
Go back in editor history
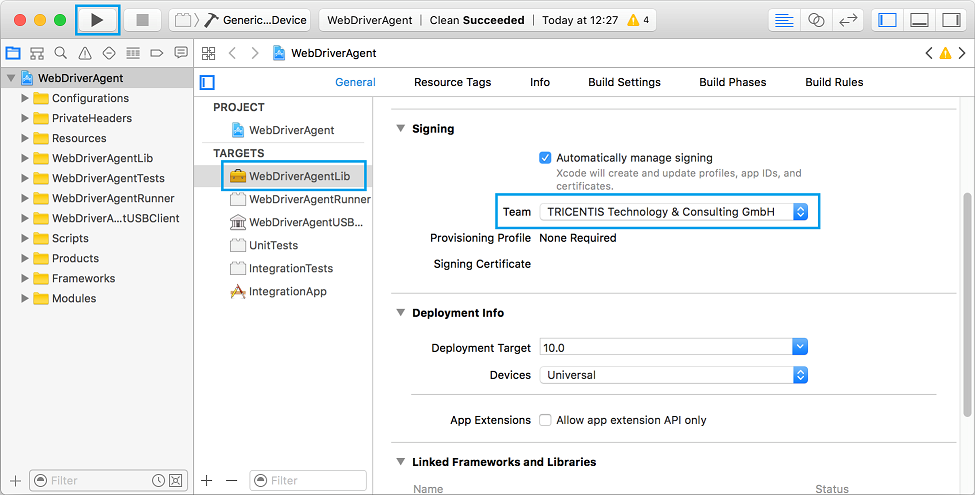pyautogui.click(x=233, y=53)
